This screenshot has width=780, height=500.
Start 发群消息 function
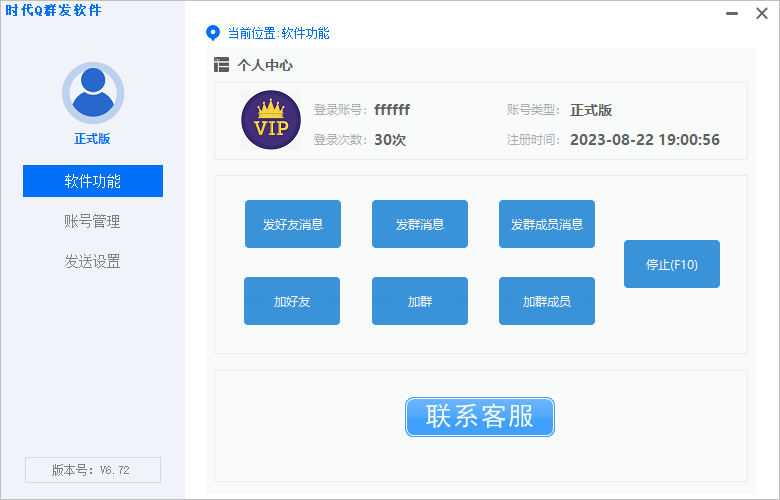[420, 224]
